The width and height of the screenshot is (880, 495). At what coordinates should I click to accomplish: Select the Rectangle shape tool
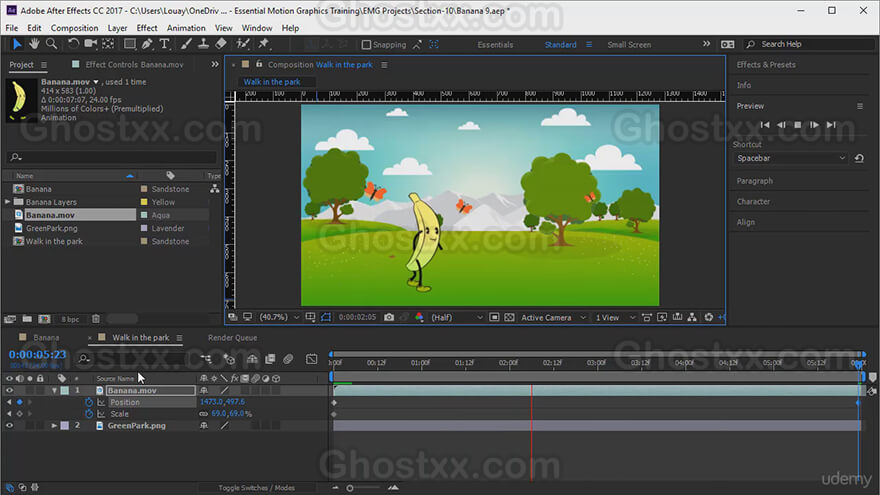(130, 44)
